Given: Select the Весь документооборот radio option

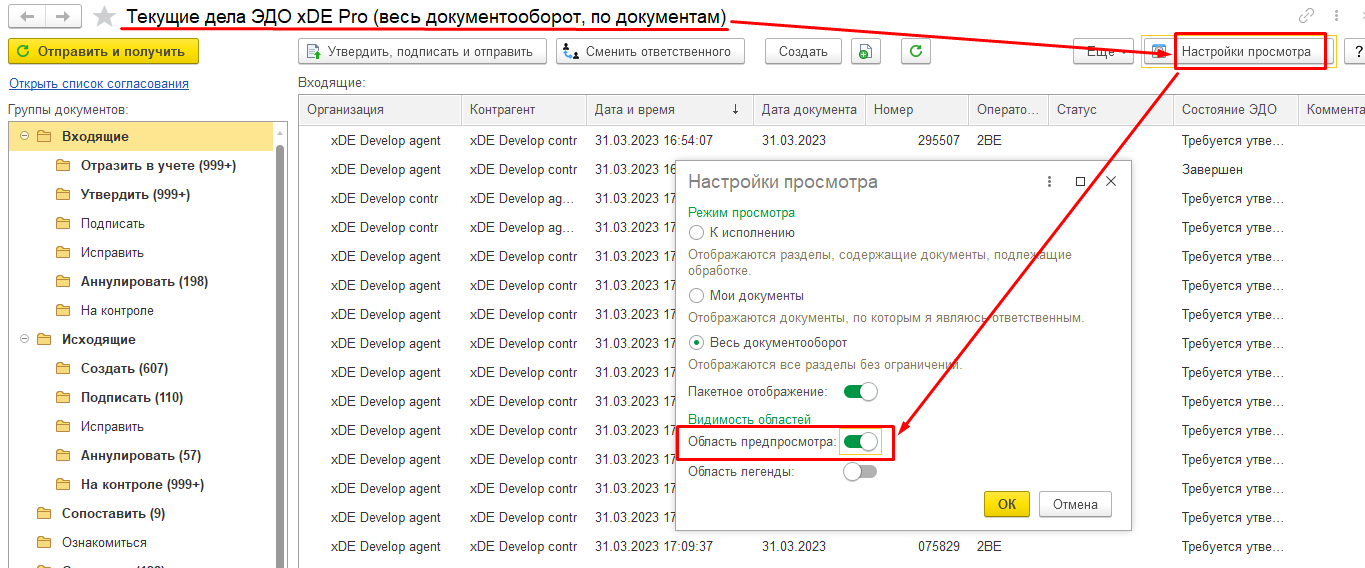Looking at the screenshot, I should (x=697, y=343).
